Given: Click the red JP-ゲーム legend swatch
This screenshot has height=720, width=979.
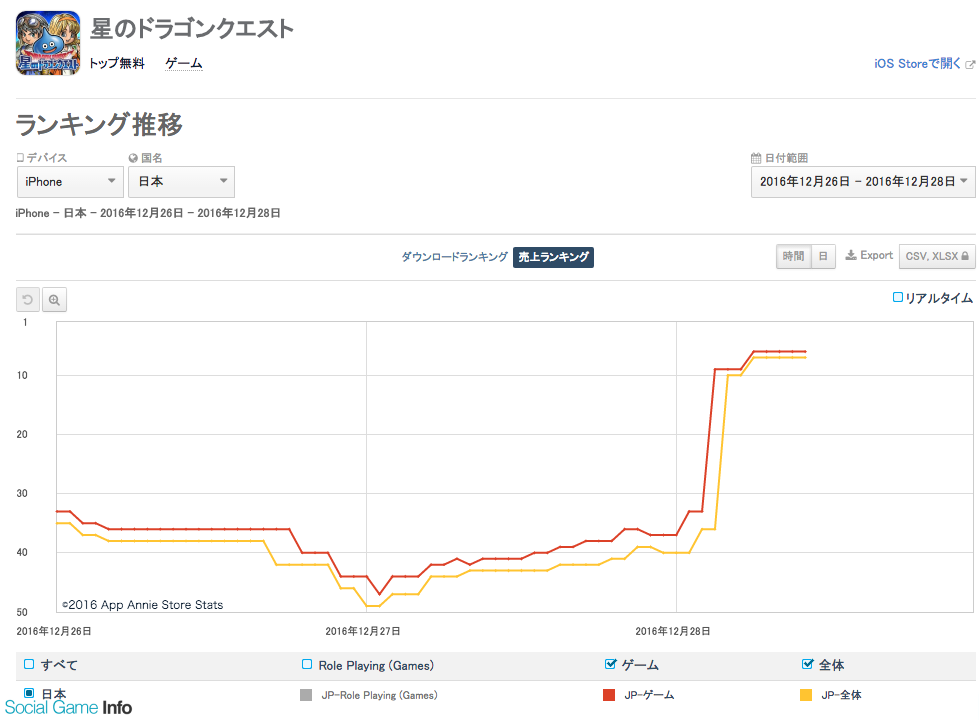Looking at the screenshot, I should [609, 695].
